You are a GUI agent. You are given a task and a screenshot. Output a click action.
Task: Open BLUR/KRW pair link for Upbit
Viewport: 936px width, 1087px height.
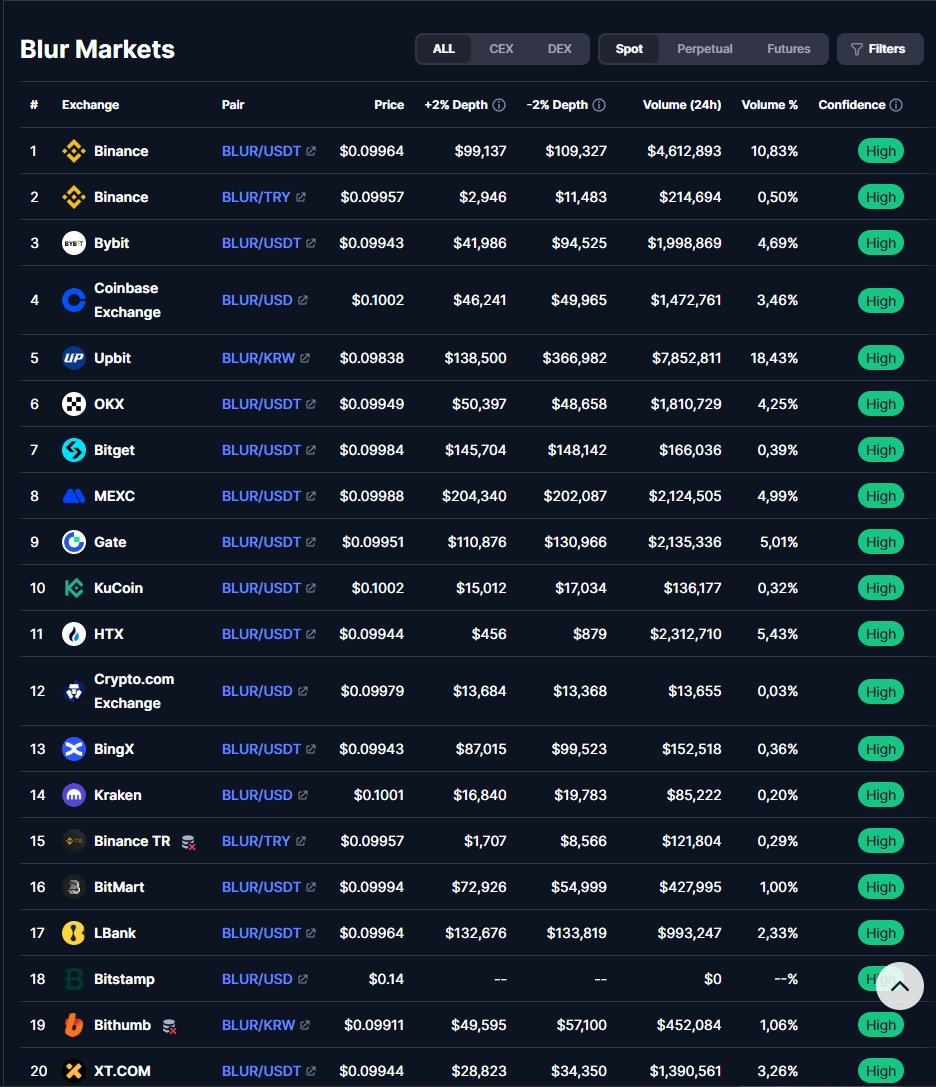pyautogui.click(x=266, y=358)
